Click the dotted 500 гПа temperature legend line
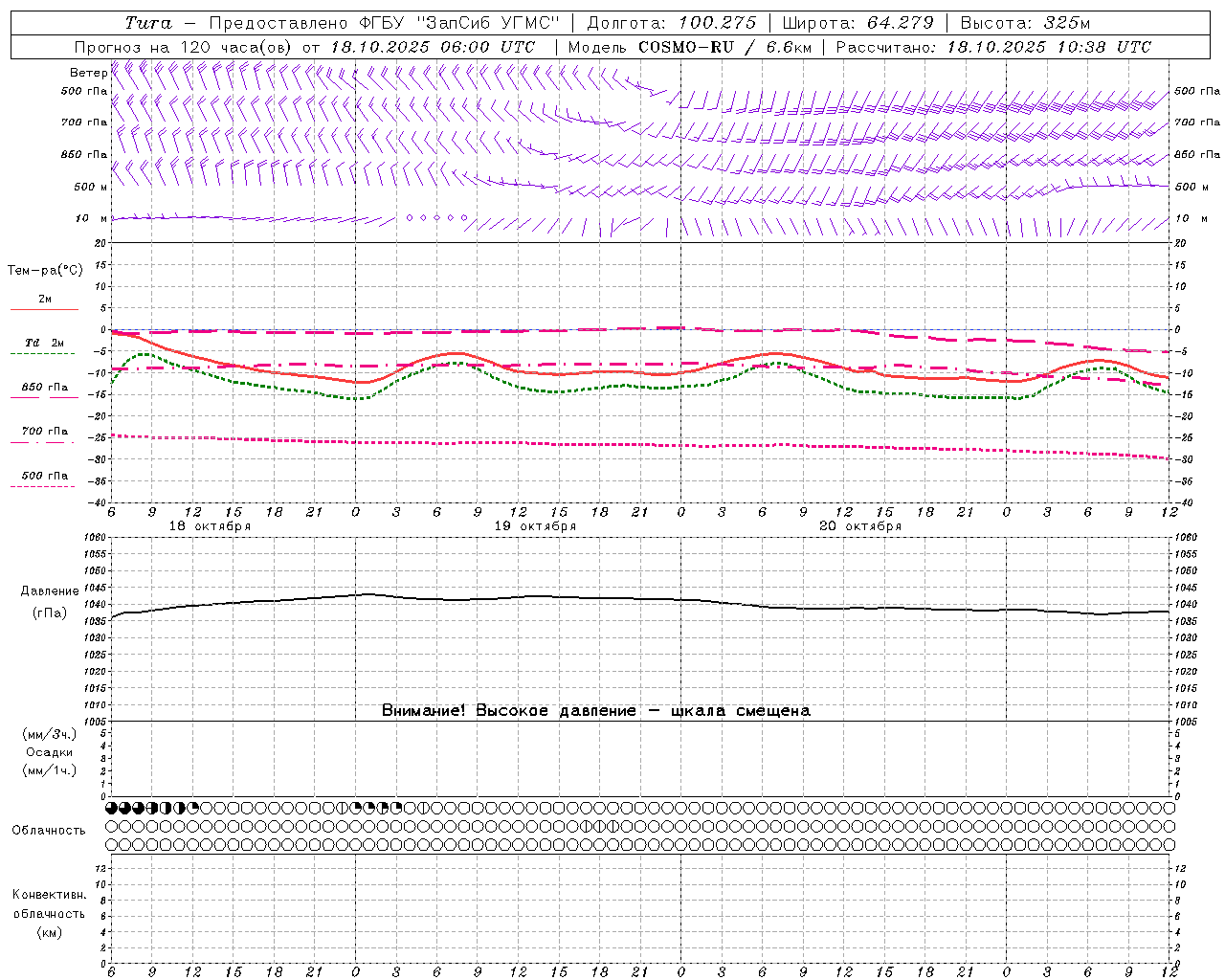This screenshot has width=1225, height=980. (x=44, y=486)
